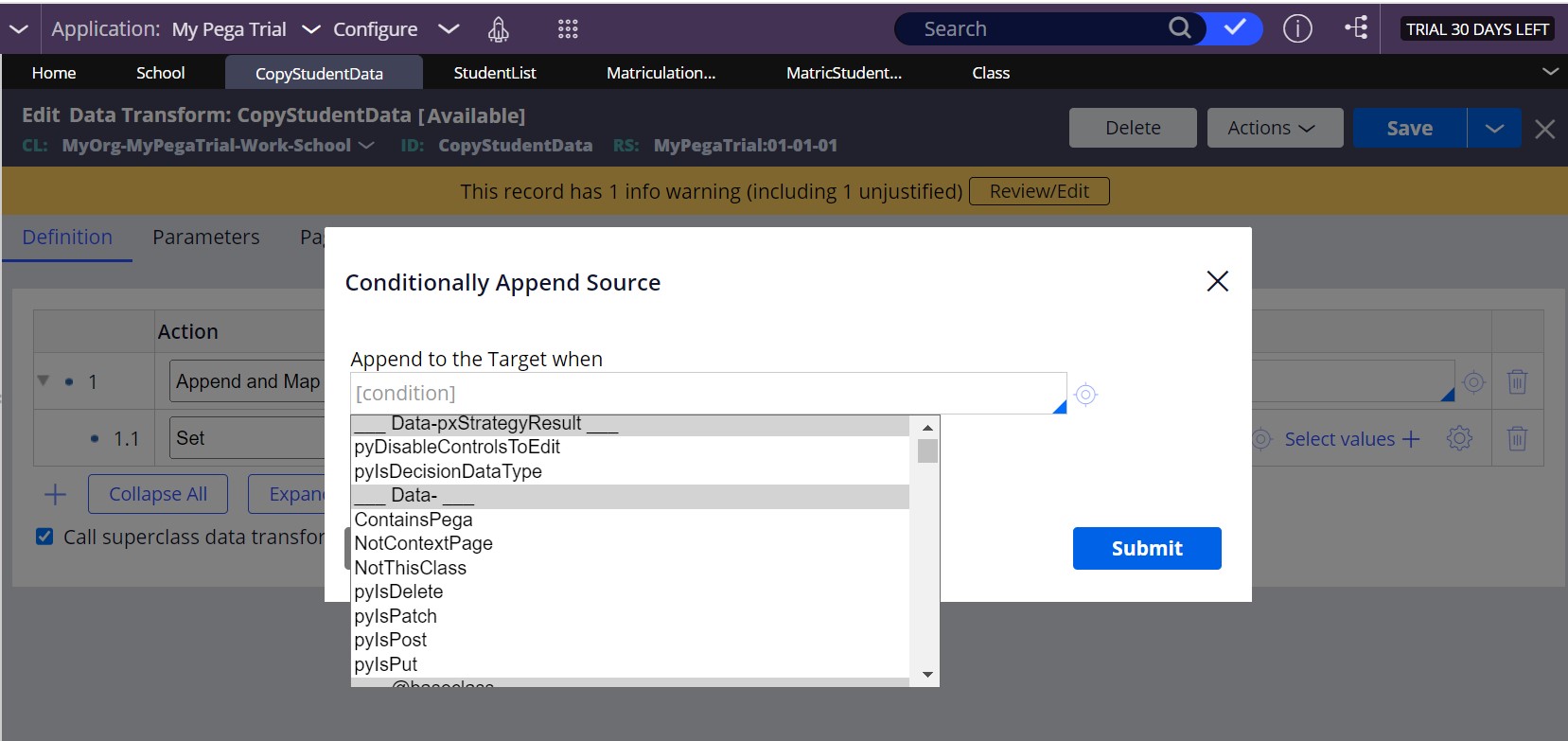The image size is (1568, 741).
Task: Click the TRIAL 30 DAYS LEFT badge
Action: (x=1477, y=29)
